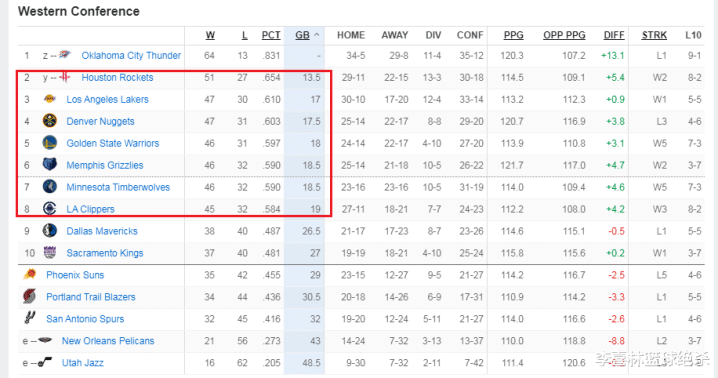The width and height of the screenshot is (718, 378).
Task: Open the Houston Rockets team link
Action: tap(117, 77)
